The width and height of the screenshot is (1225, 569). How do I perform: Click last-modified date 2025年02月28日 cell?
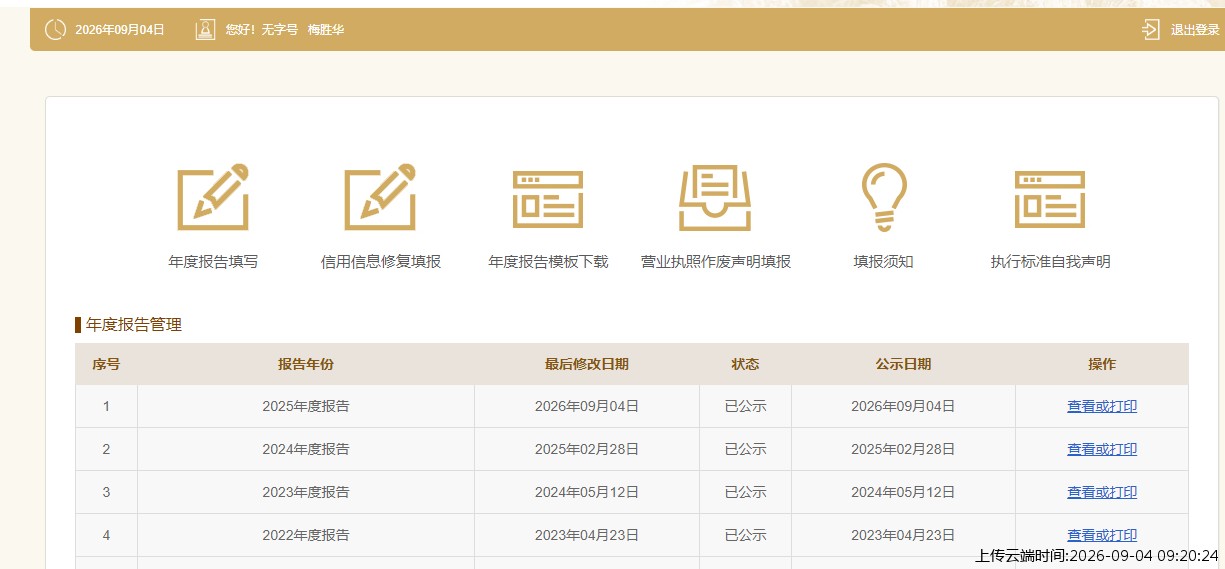tap(587, 450)
